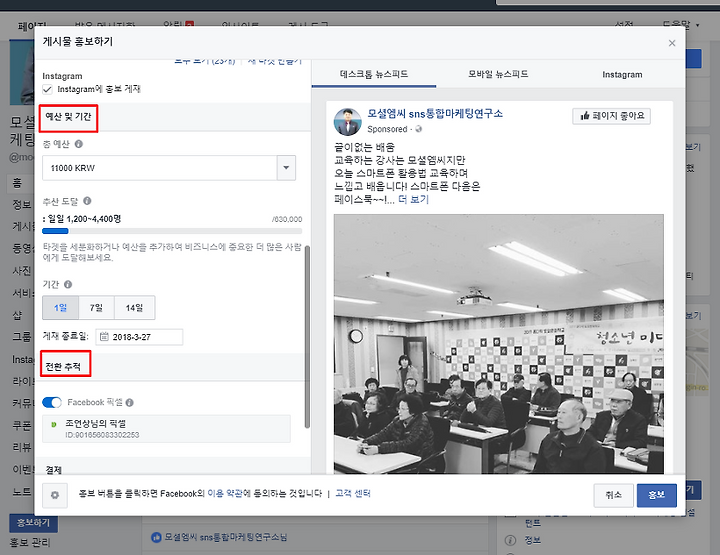Viewport: 720px width, 555px height.
Task: Click the blue promote button
Action: point(656,495)
